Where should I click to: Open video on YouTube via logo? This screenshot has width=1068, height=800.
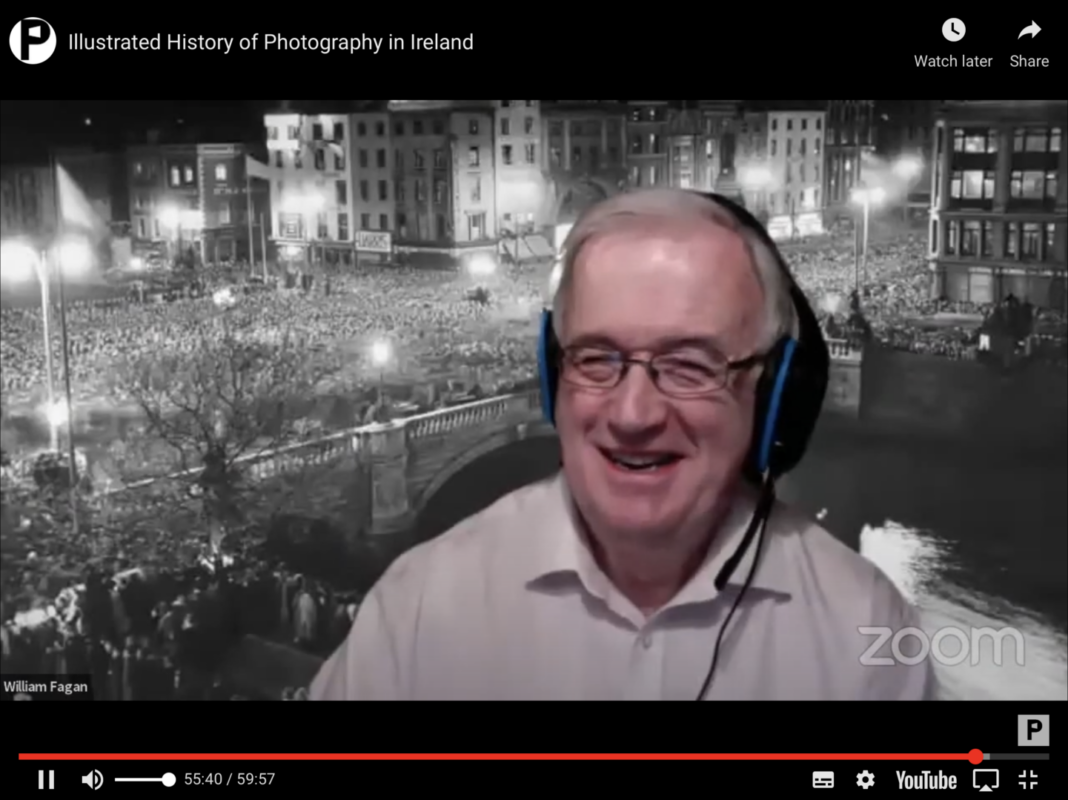925,780
